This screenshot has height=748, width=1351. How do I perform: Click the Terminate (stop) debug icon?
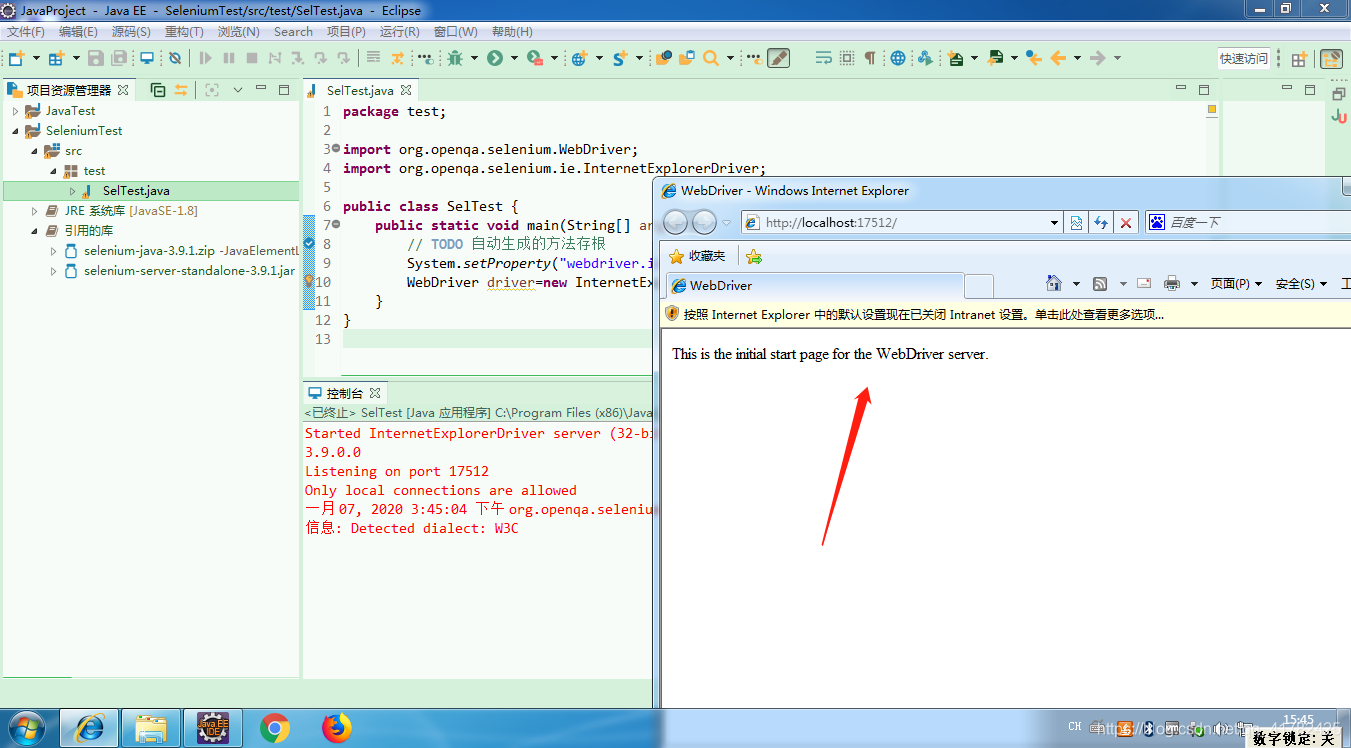click(x=252, y=58)
